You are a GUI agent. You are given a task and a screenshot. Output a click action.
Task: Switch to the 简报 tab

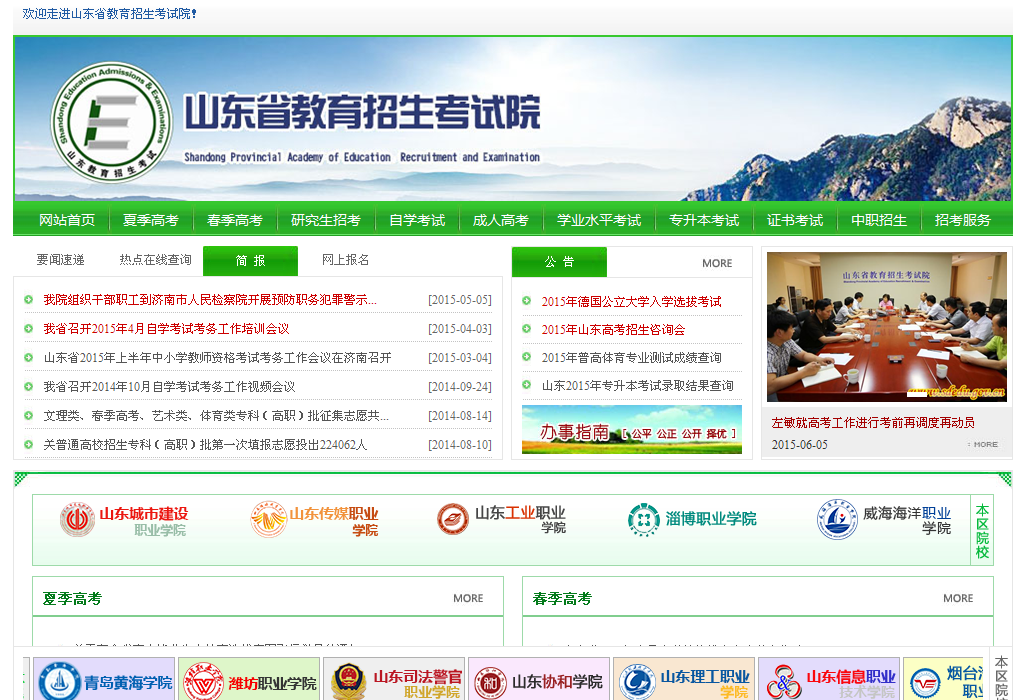tap(250, 261)
